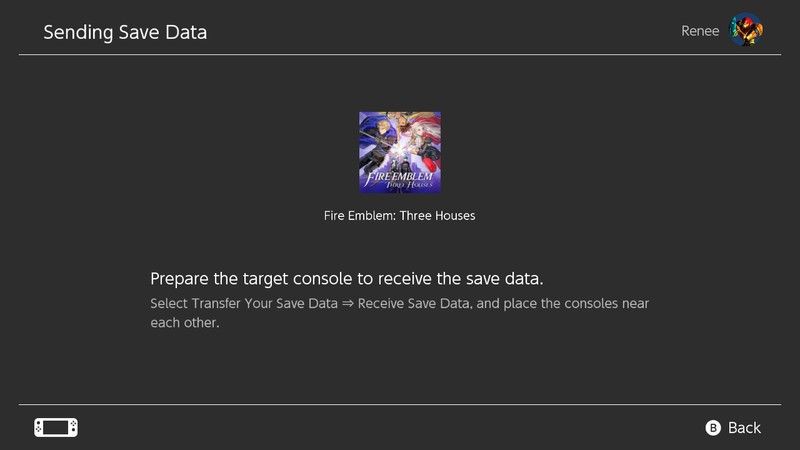Screen dimensions: 800x450
Task: Click Renee's user avatar icon
Action: click(747, 30)
